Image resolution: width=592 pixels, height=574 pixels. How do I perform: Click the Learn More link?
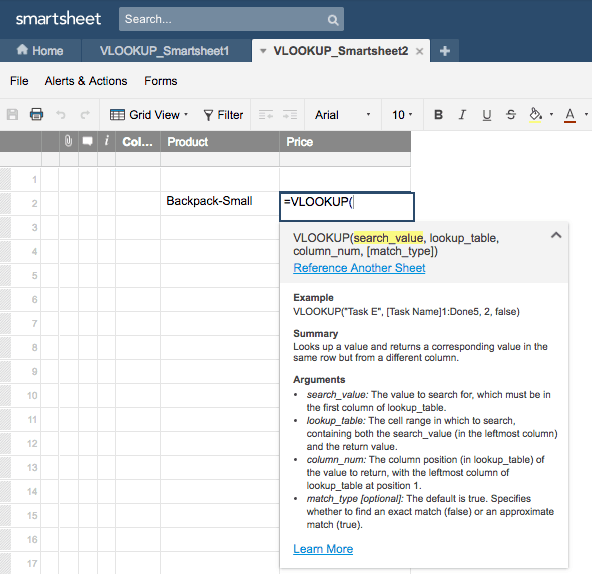[x=323, y=549]
